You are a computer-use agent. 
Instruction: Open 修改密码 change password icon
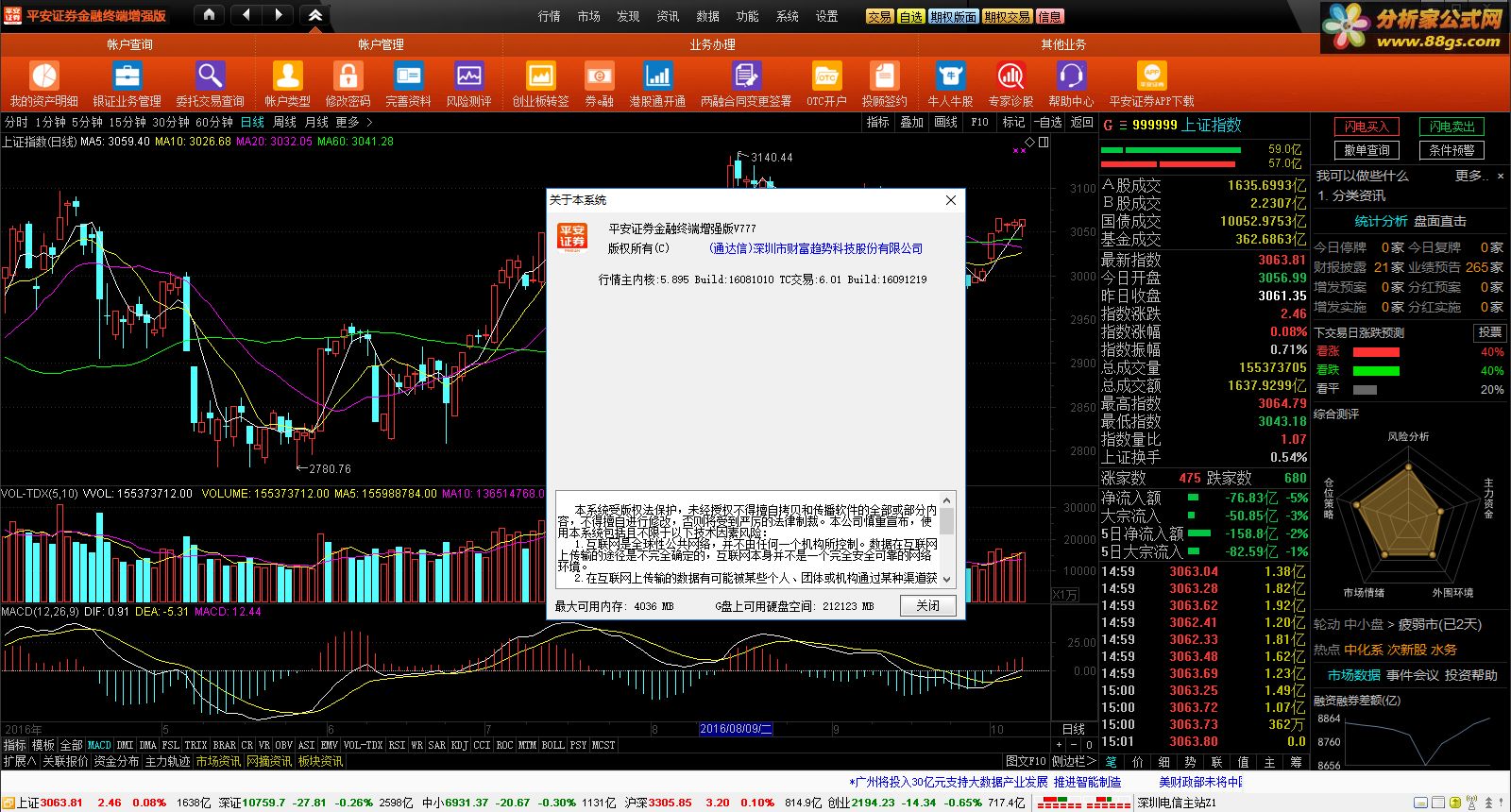tap(348, 76)
